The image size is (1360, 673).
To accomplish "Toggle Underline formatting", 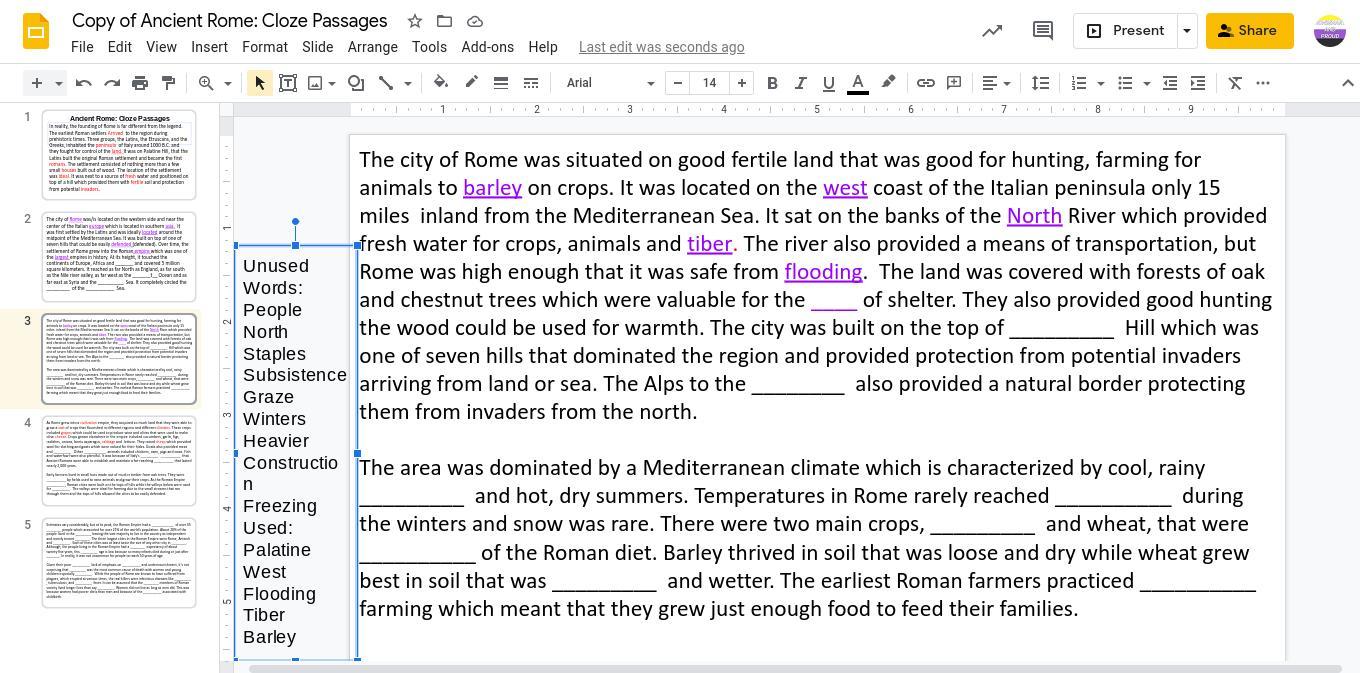I will tap(828, 83).
